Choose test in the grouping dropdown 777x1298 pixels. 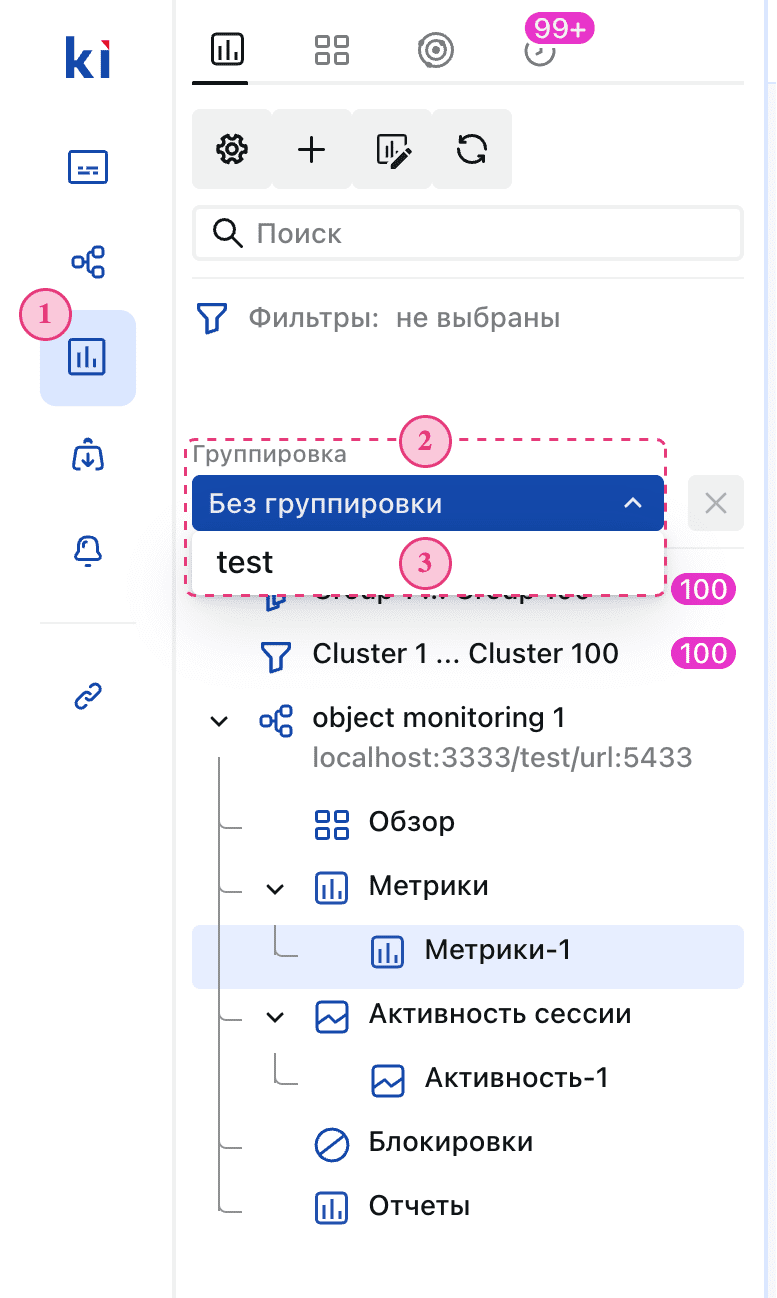click(x=244, y=562)
